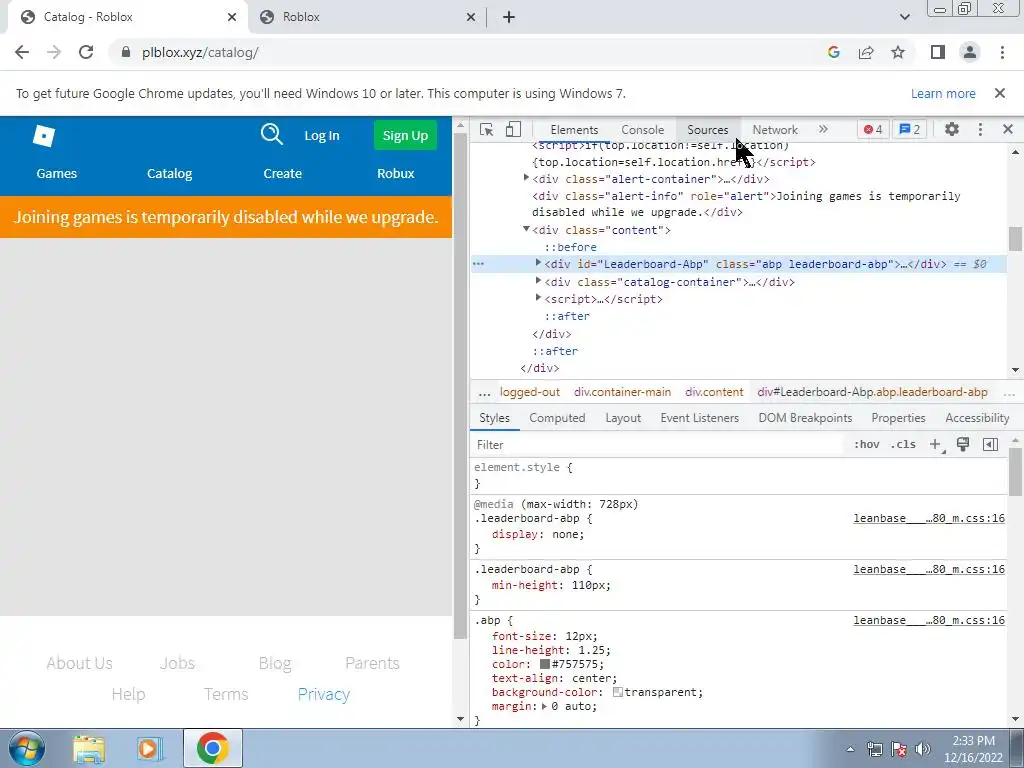Expand the catalog-container div node
1024x768 pixels.
point(538,281)
